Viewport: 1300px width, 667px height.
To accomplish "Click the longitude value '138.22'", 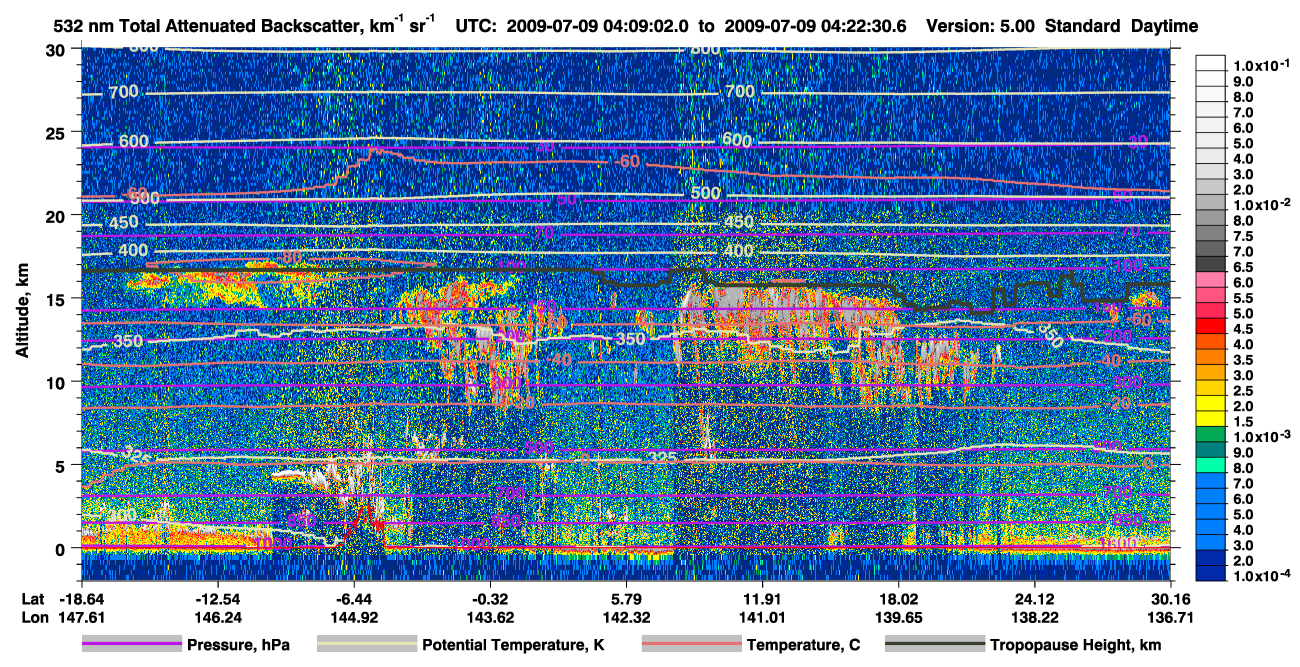I will point(1035,617).
